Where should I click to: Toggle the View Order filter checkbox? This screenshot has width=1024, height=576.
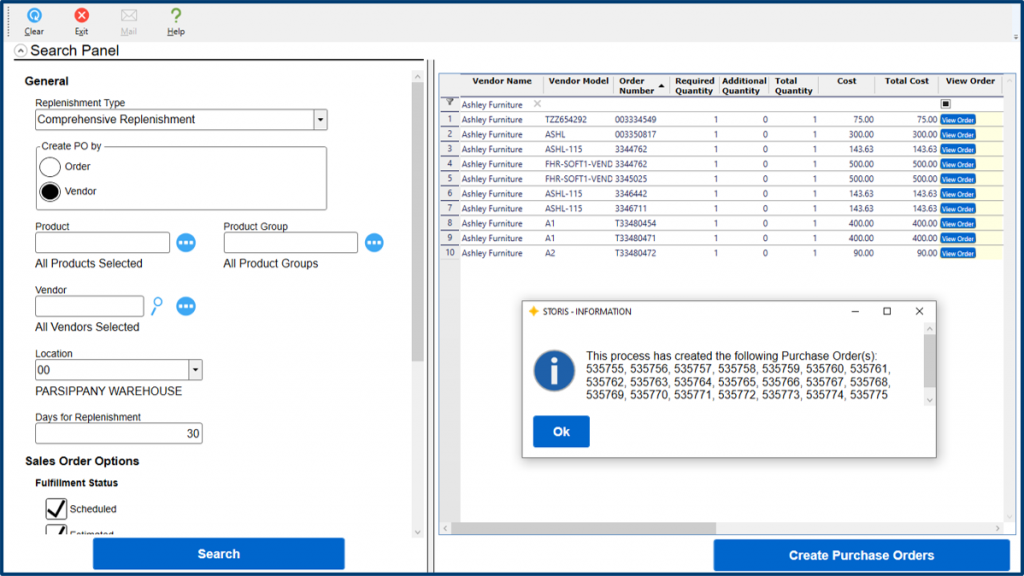pyautogui.click(x=946, y=104)
